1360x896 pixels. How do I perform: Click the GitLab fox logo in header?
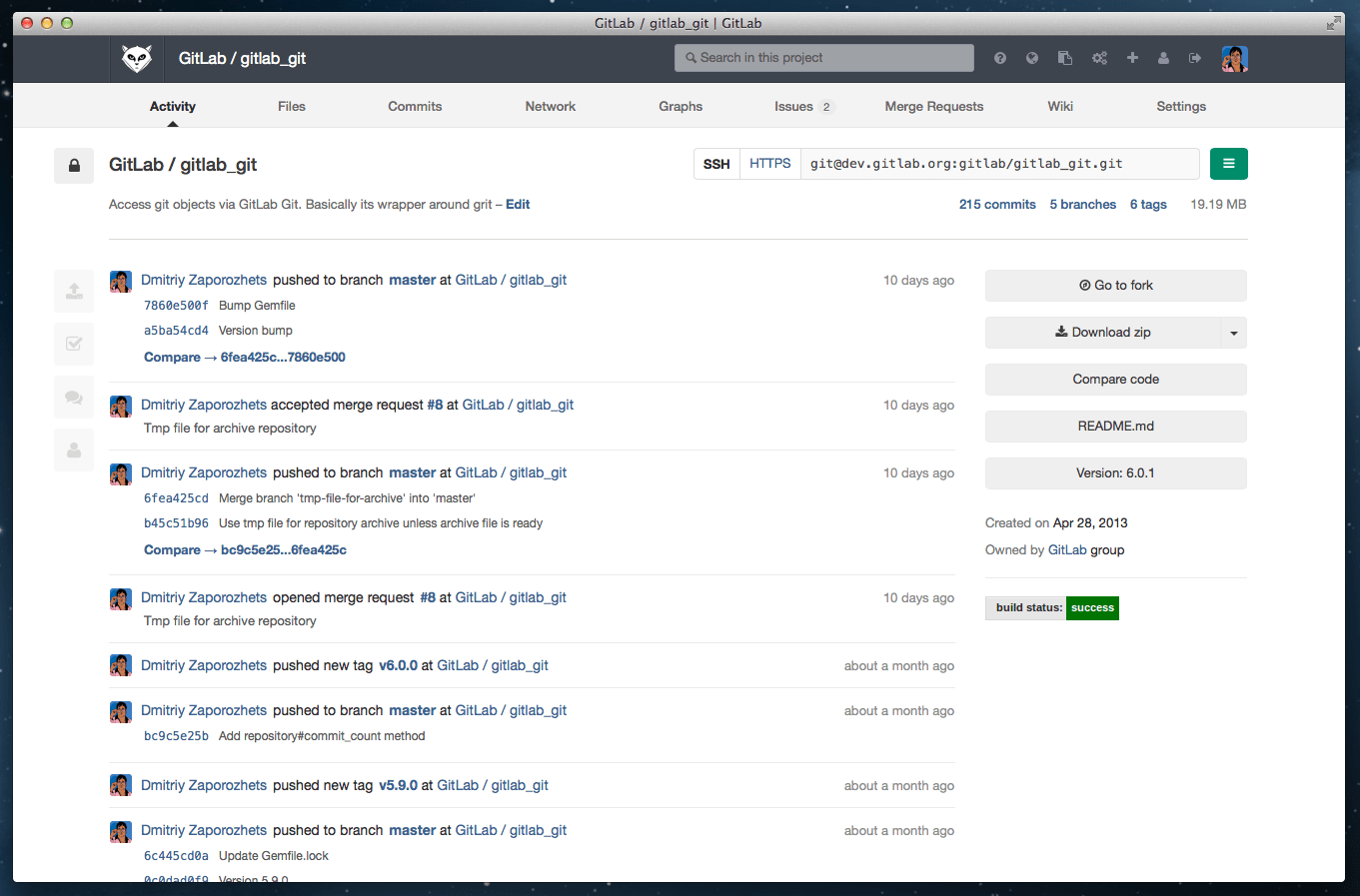(137, 59)
